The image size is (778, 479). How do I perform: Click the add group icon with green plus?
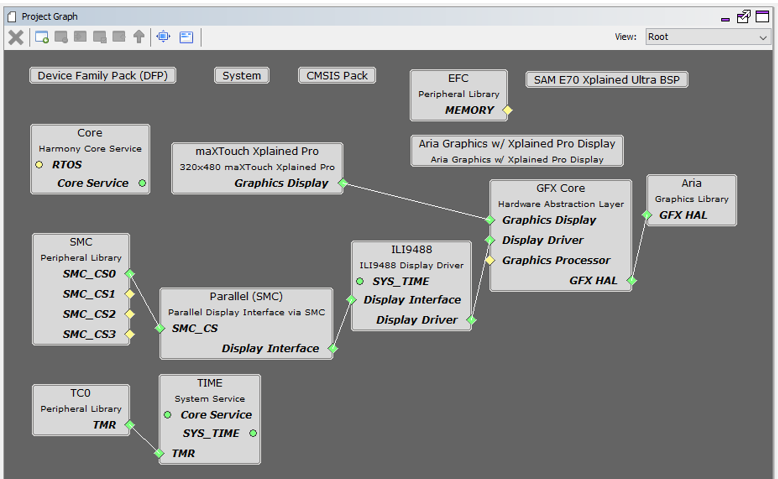tap(42, 37)
